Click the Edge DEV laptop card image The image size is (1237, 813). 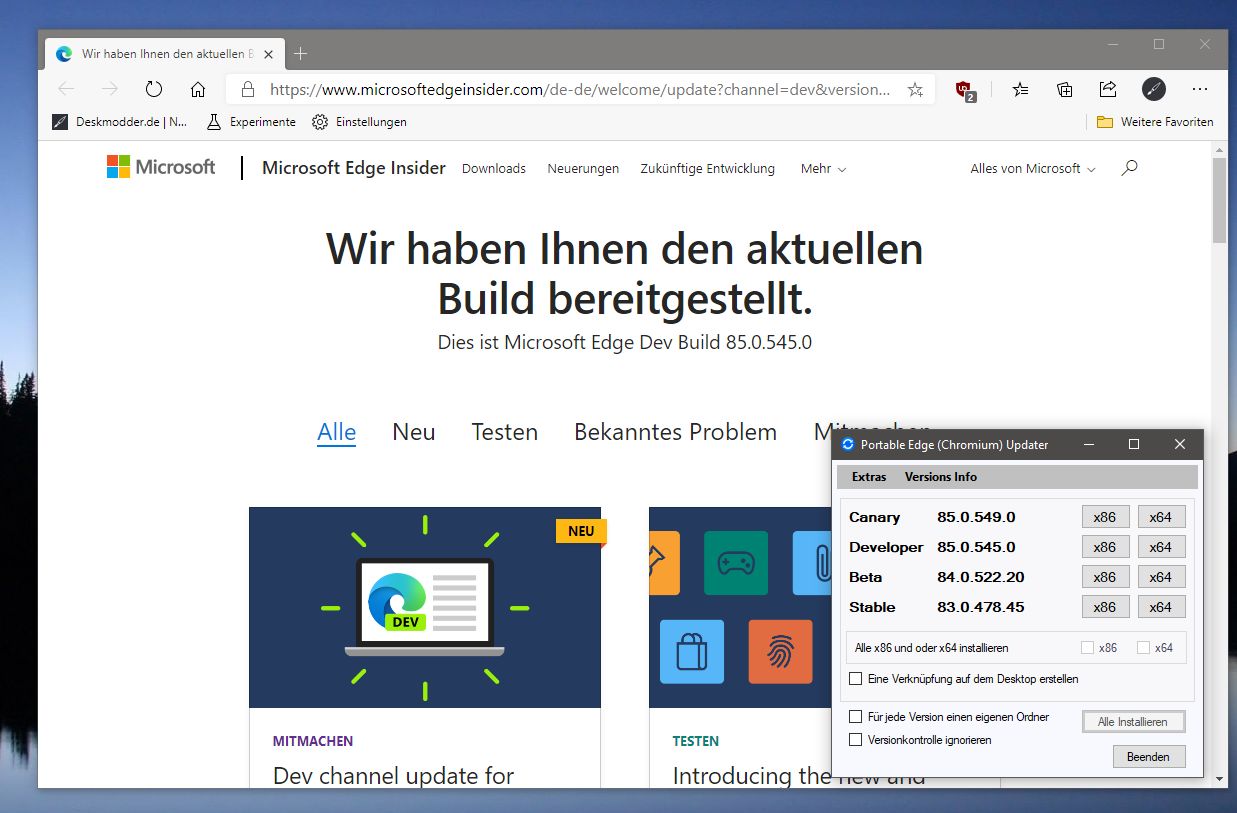click(x=425, y=607)
